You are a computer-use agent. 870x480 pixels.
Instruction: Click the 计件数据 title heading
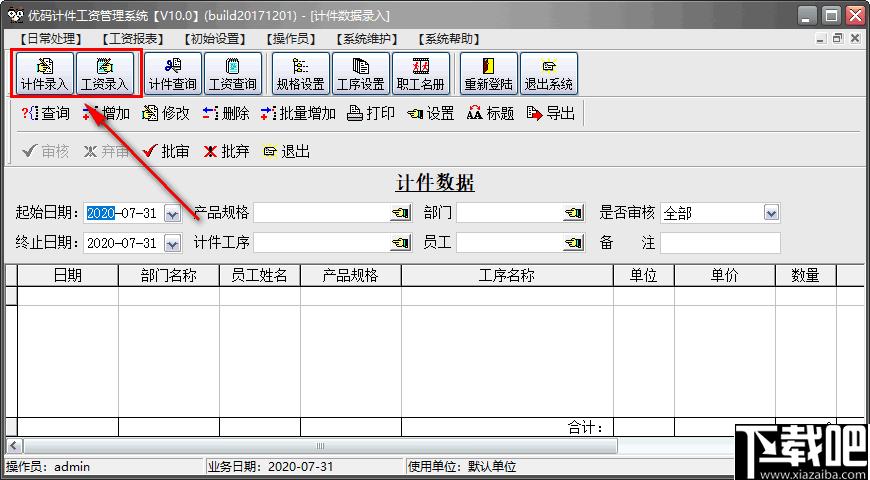pyautogui.click(x=435, y=182)
